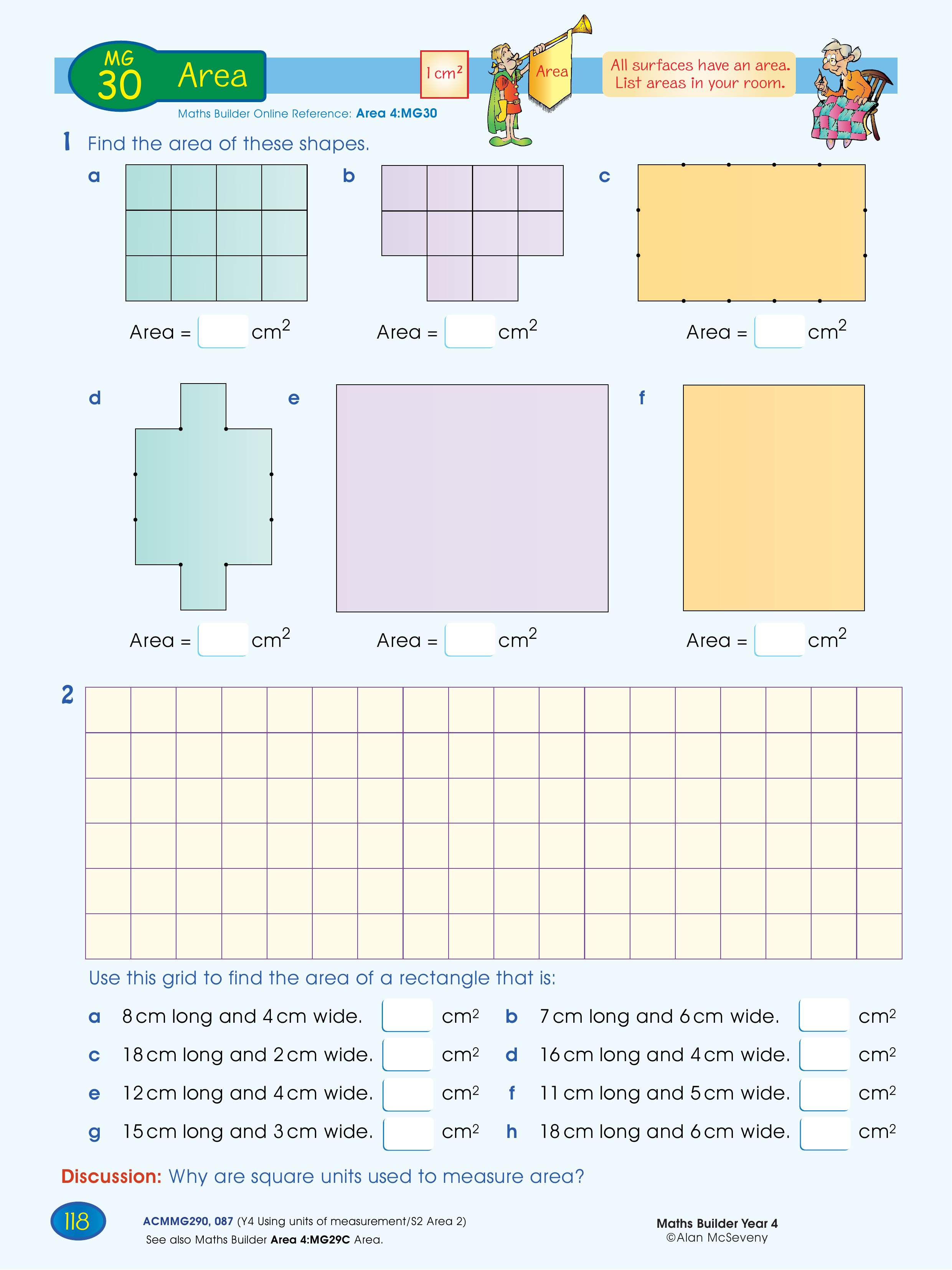
Task: Click answer box for 7cm long 6cm wide
Action: pos(824,1015)
